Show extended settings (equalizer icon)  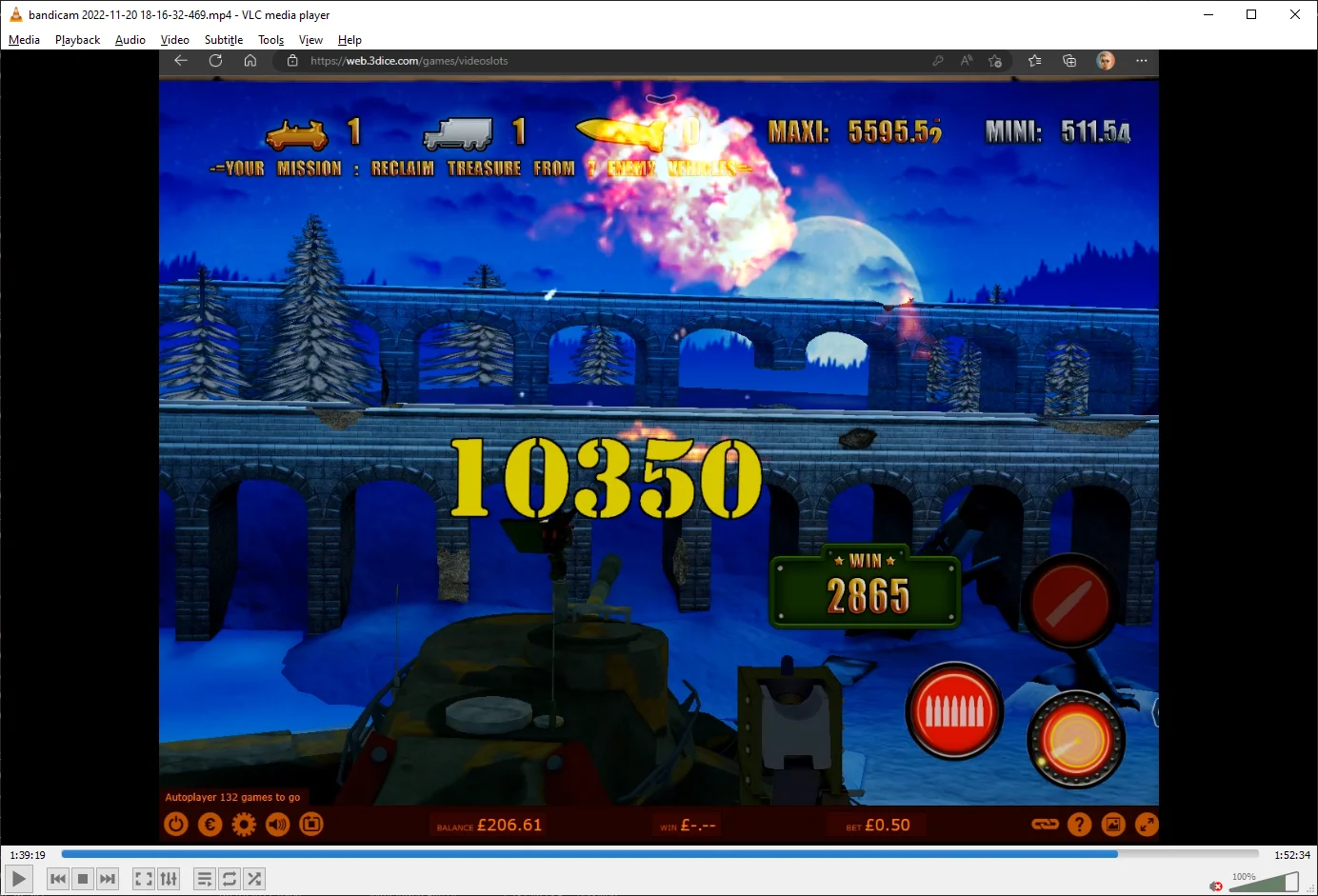pyautogui.click(x=169, y=879)
